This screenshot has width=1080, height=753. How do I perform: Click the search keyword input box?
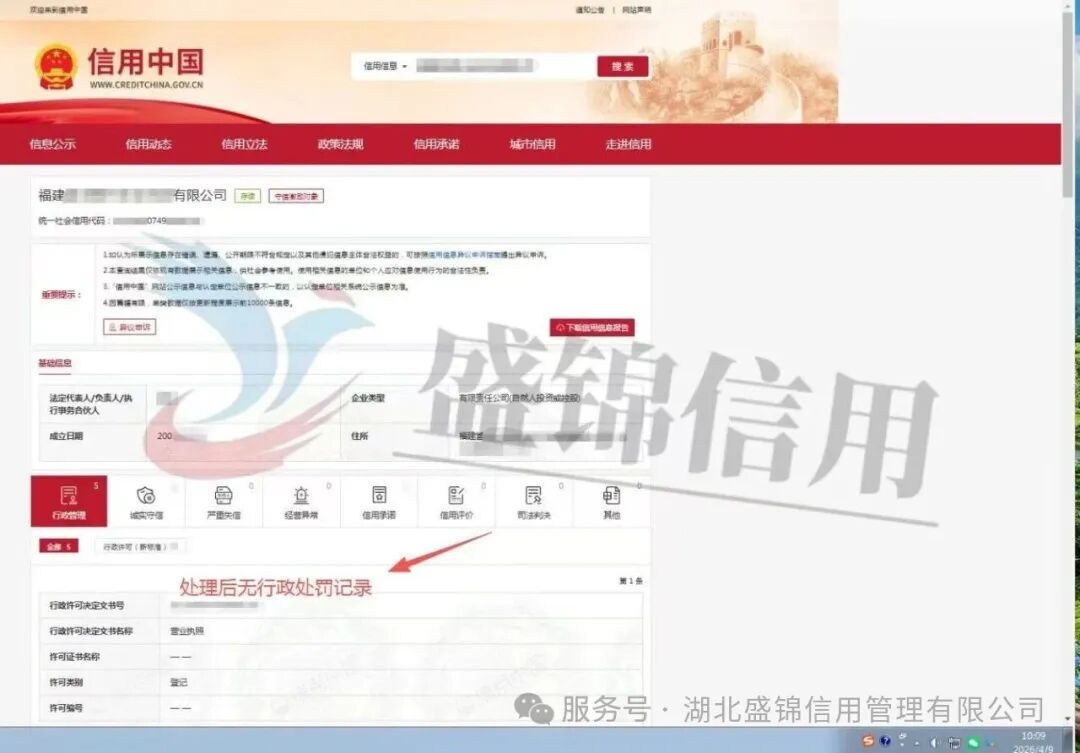click(503, 66)
